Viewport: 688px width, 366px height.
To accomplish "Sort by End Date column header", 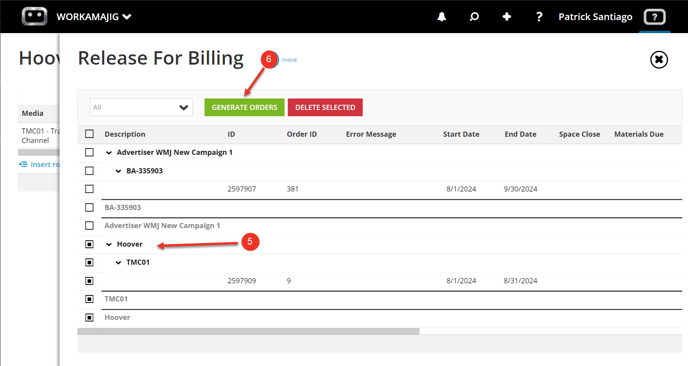I will click(520, 134).
